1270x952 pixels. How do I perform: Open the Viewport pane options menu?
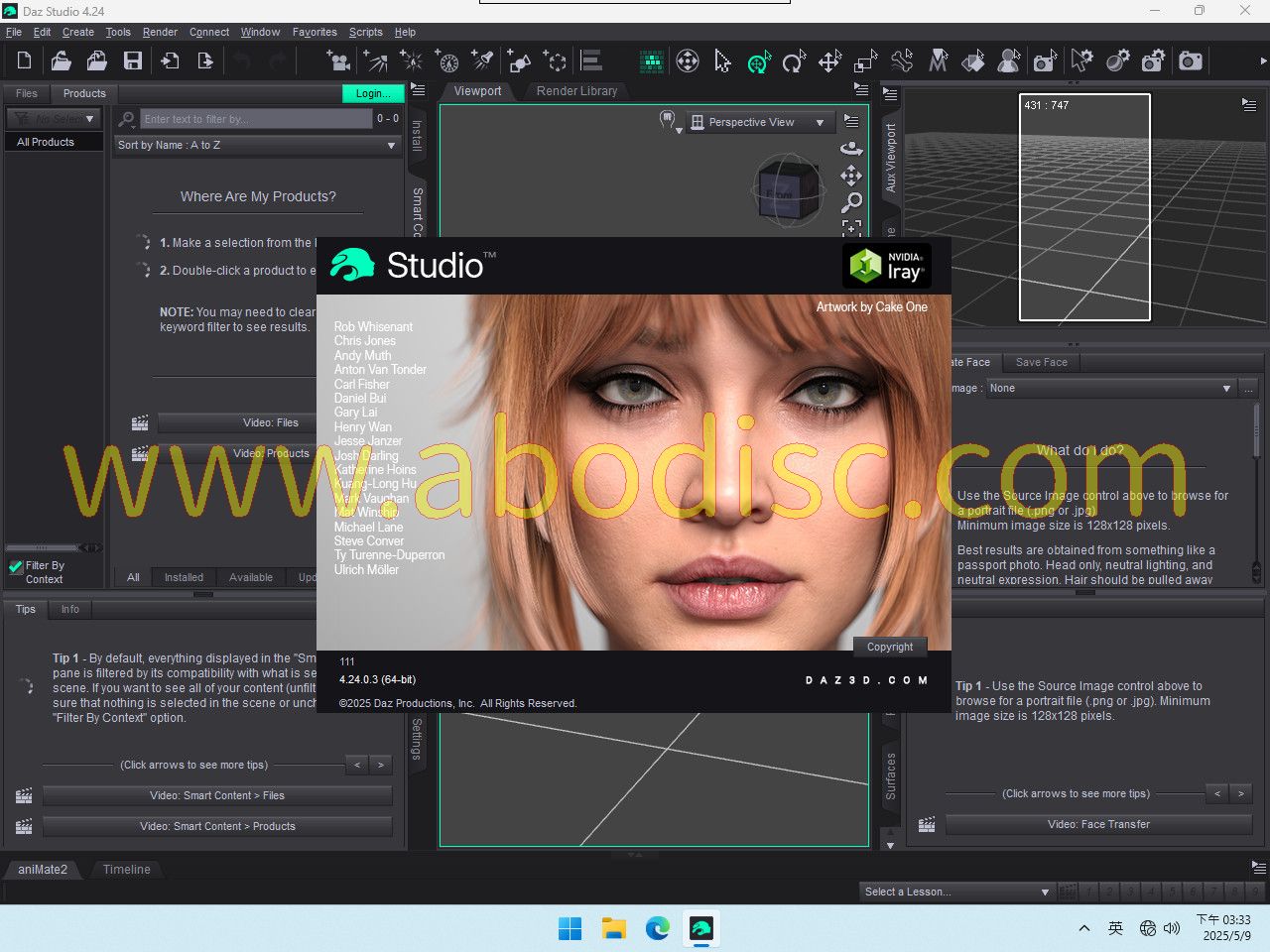tap(861, 89)
